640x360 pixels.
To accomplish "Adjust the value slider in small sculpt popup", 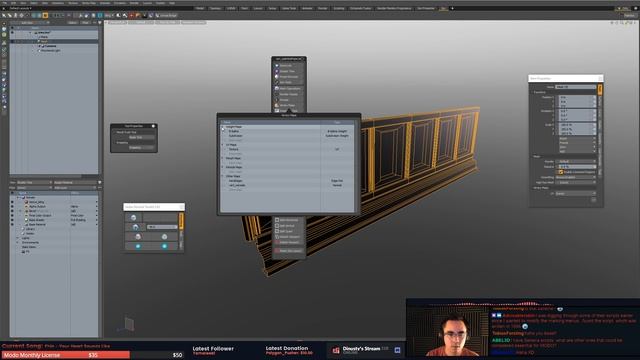I will [x=162, y=227].
